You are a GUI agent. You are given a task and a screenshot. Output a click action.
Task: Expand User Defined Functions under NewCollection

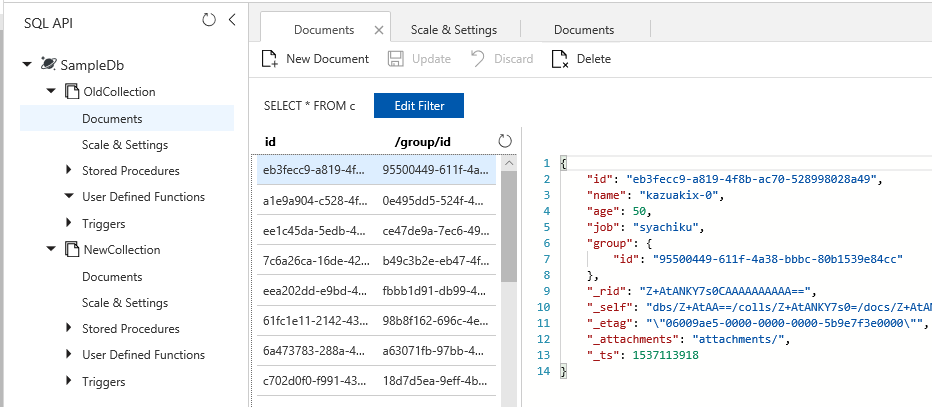pyautogui.click(x=69, y=354)
